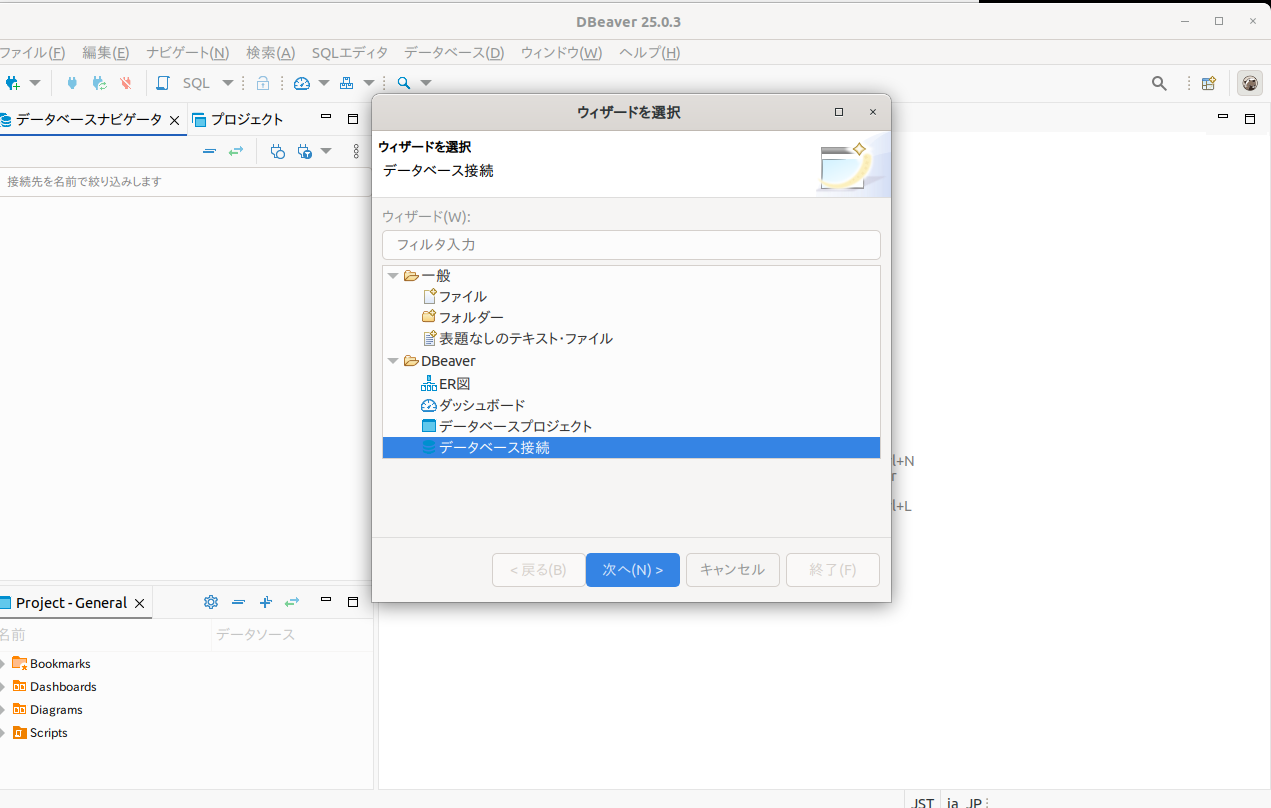Click the transaction lock icon in toolbar
Screen dimensions: 1271x808
(x=263, y=83)
